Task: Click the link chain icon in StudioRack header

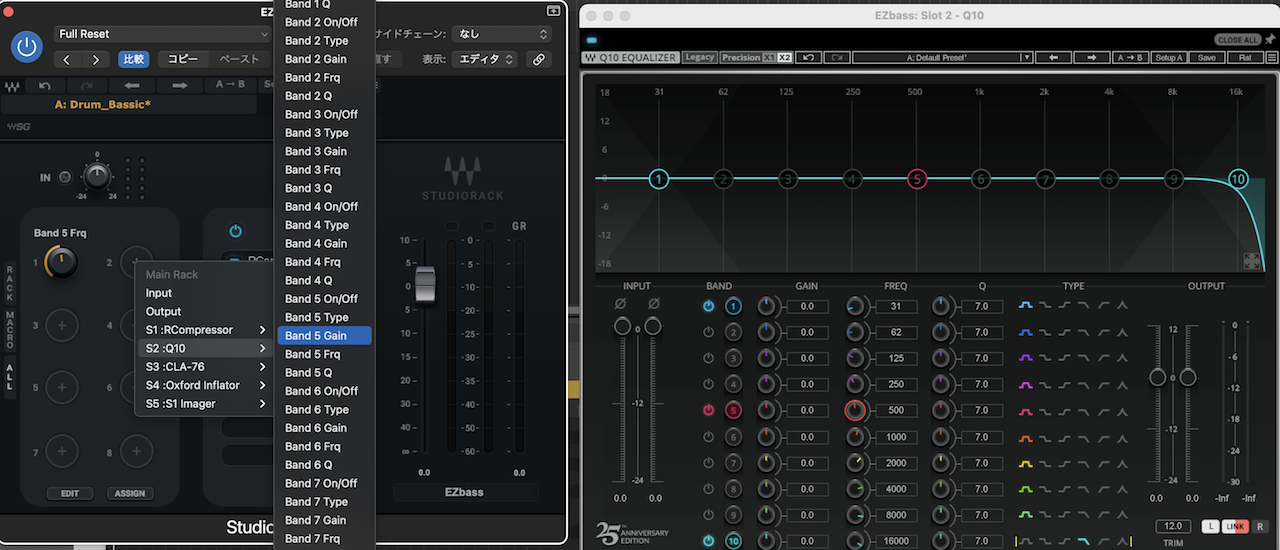Action: click(539, 59)
